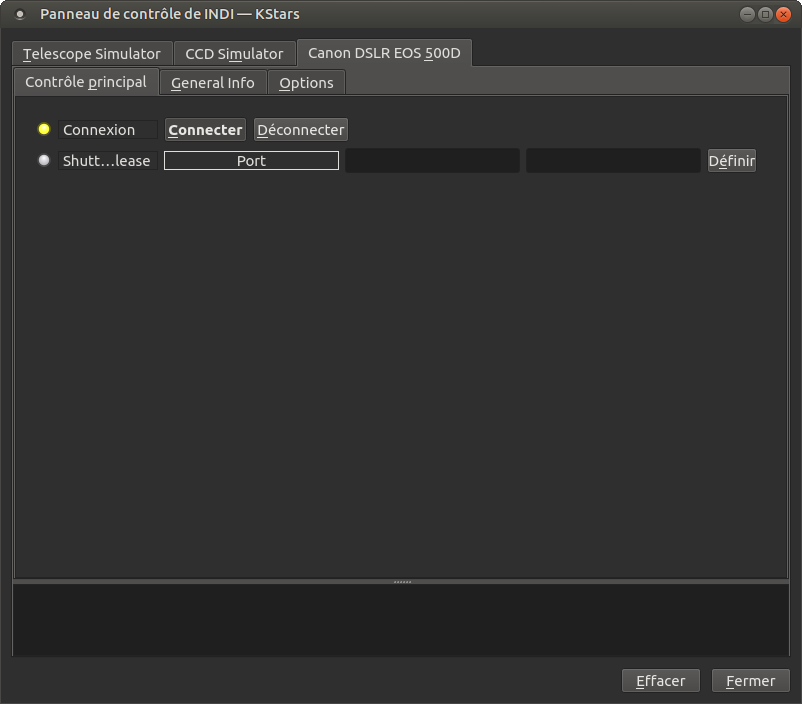802x704 pixels.
Task: Click the Port field label
Action: (251, 161)
